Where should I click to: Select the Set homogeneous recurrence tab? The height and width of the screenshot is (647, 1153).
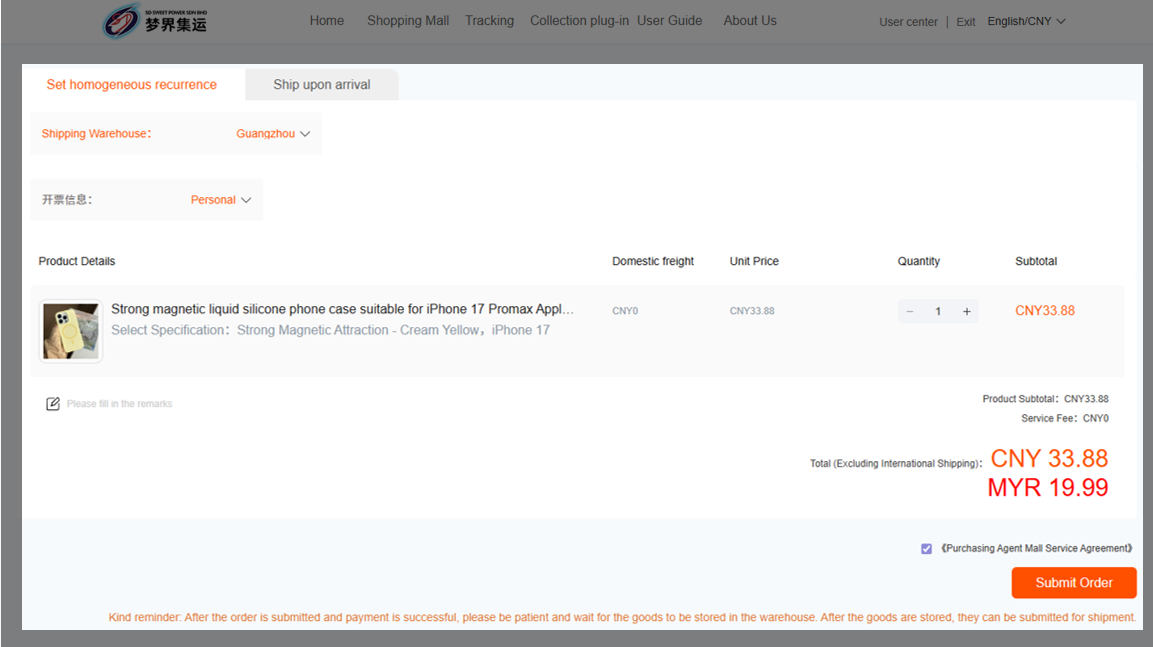132,85
